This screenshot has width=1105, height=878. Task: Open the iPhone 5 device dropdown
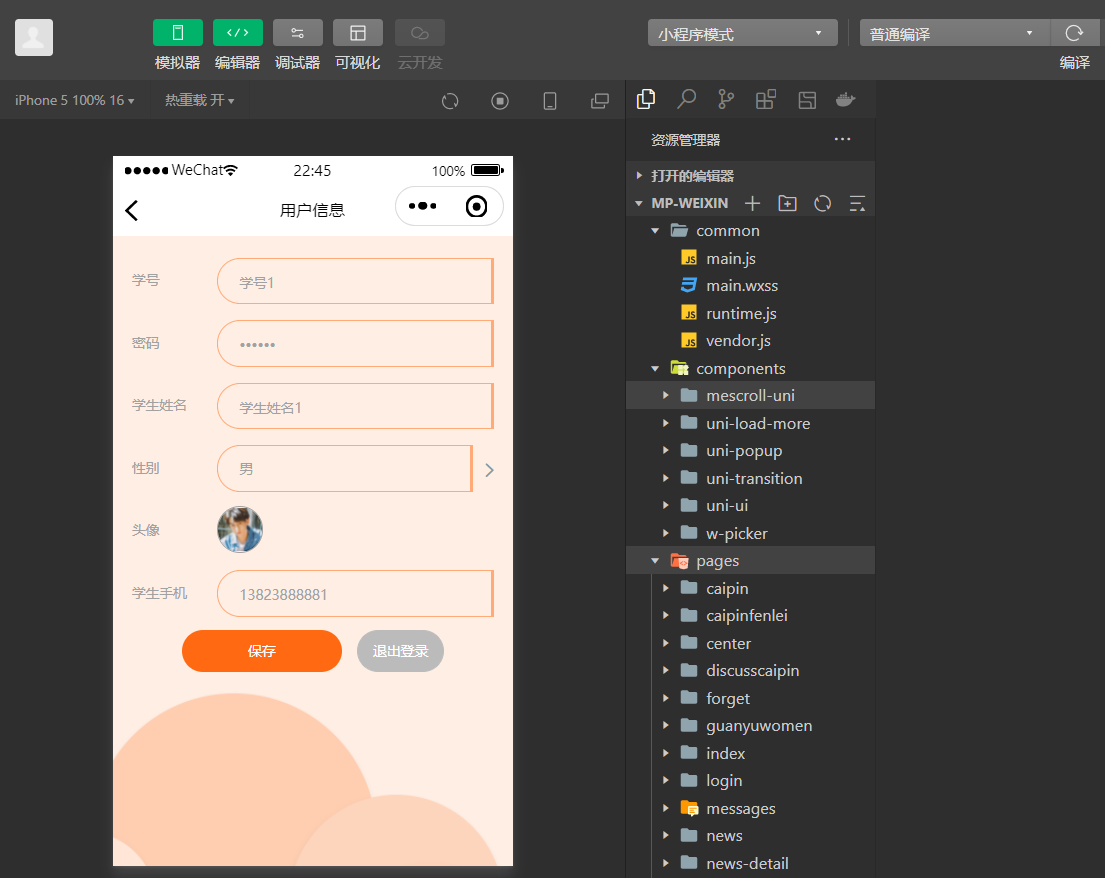(75, 100)
